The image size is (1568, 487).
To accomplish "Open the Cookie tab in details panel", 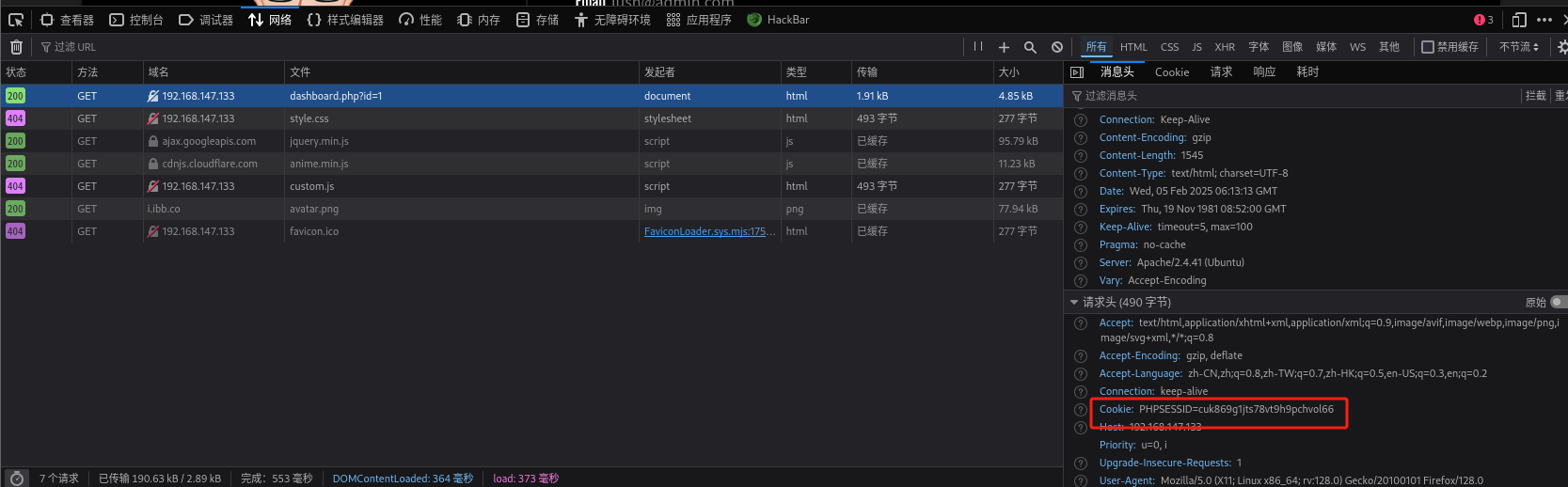I will 1171,72.
